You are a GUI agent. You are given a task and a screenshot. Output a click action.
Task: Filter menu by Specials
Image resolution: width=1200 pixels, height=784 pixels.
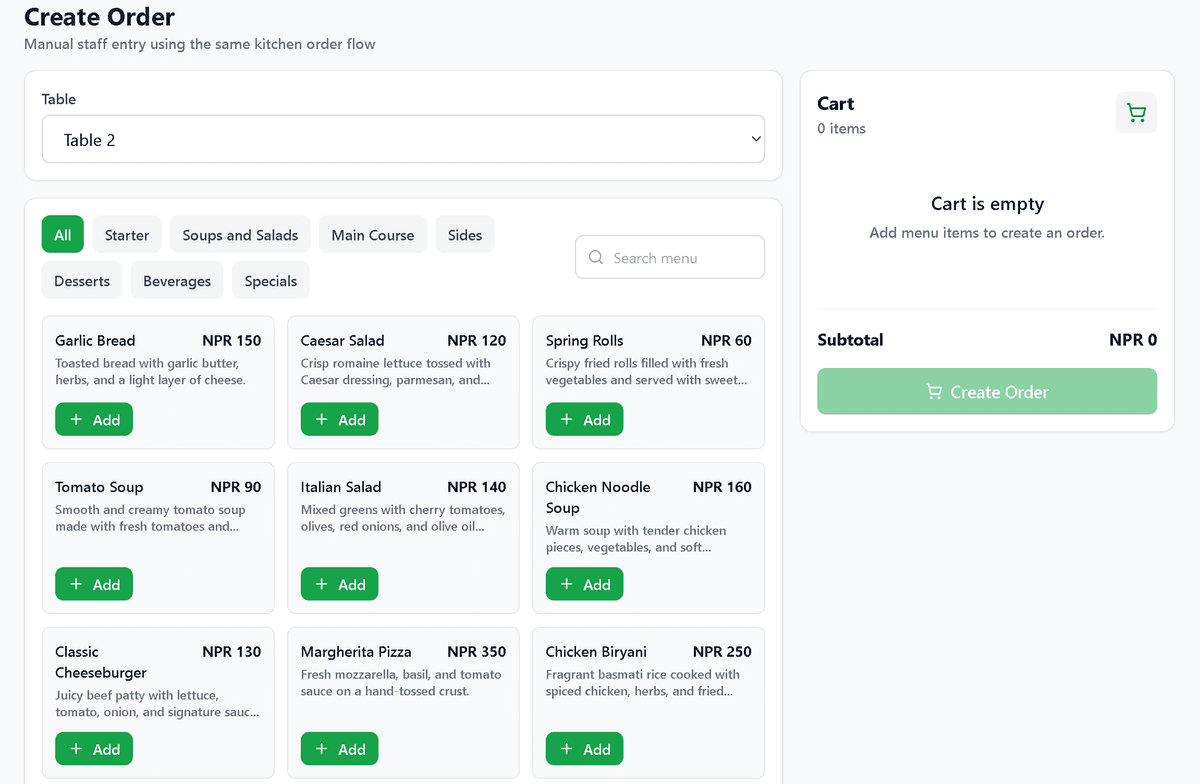pyautogui.click(x=271, y=281)
